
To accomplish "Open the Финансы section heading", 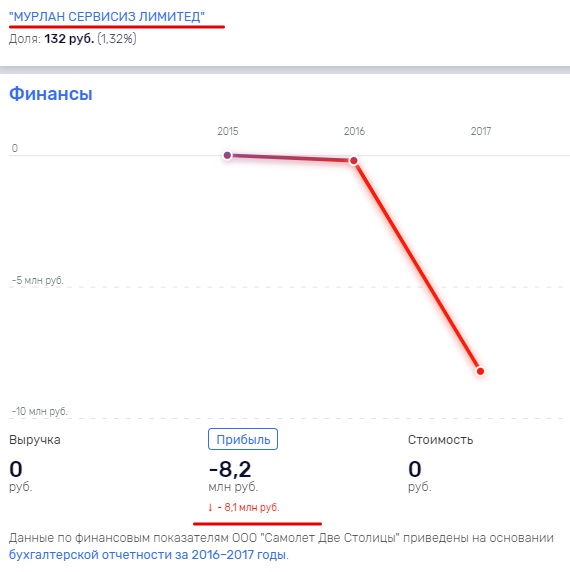I will [x=51, y=94].
